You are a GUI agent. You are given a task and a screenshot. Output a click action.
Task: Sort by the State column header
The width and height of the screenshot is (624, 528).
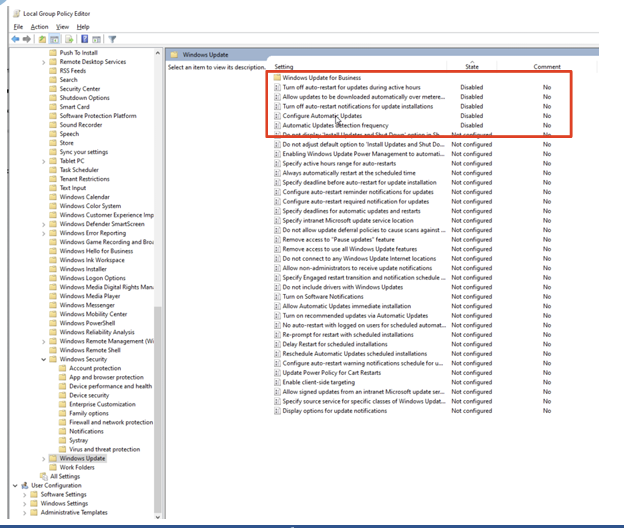click(472, 66)
